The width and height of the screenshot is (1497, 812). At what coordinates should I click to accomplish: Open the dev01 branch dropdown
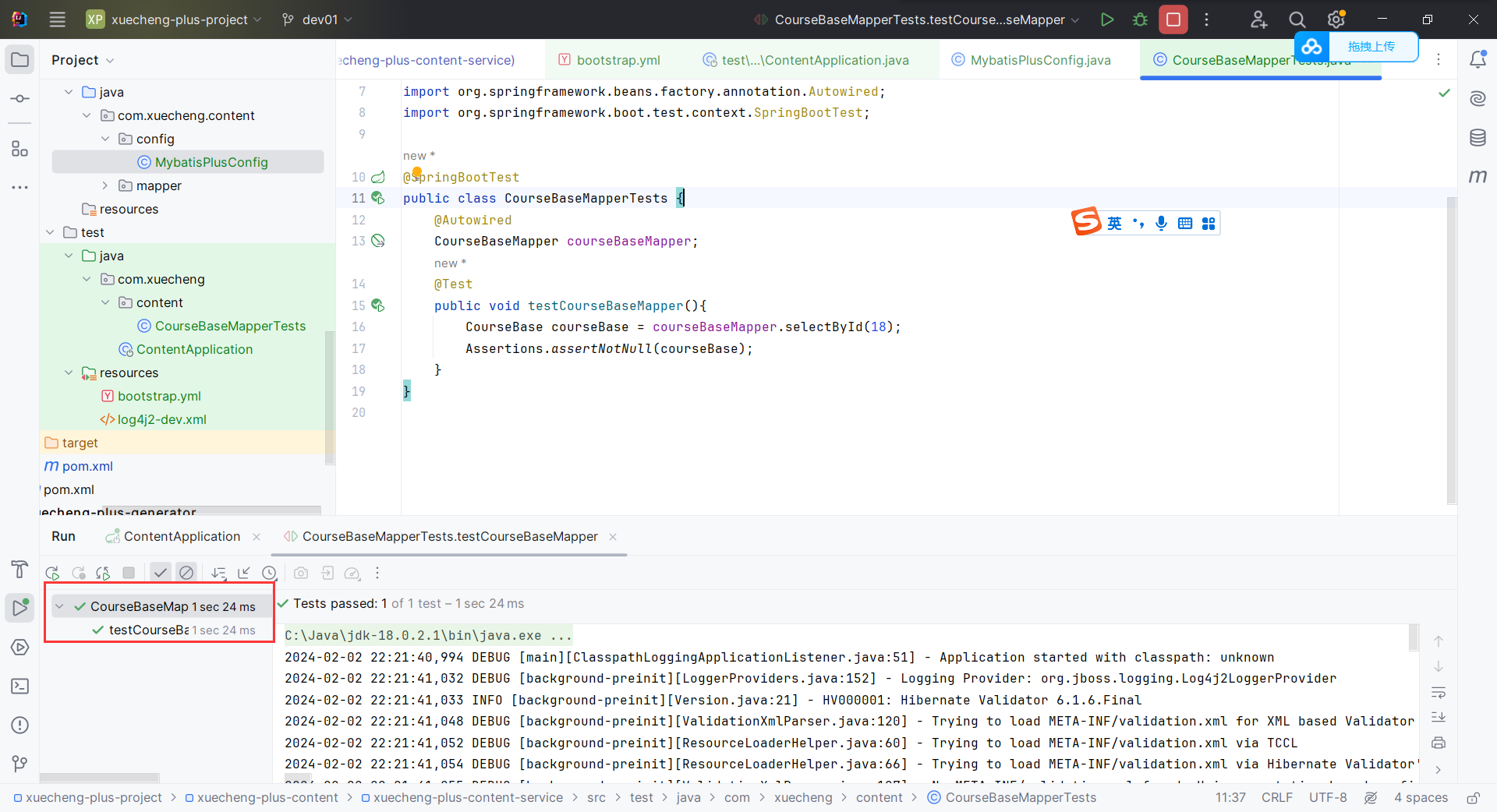click(x=317, y=19)
